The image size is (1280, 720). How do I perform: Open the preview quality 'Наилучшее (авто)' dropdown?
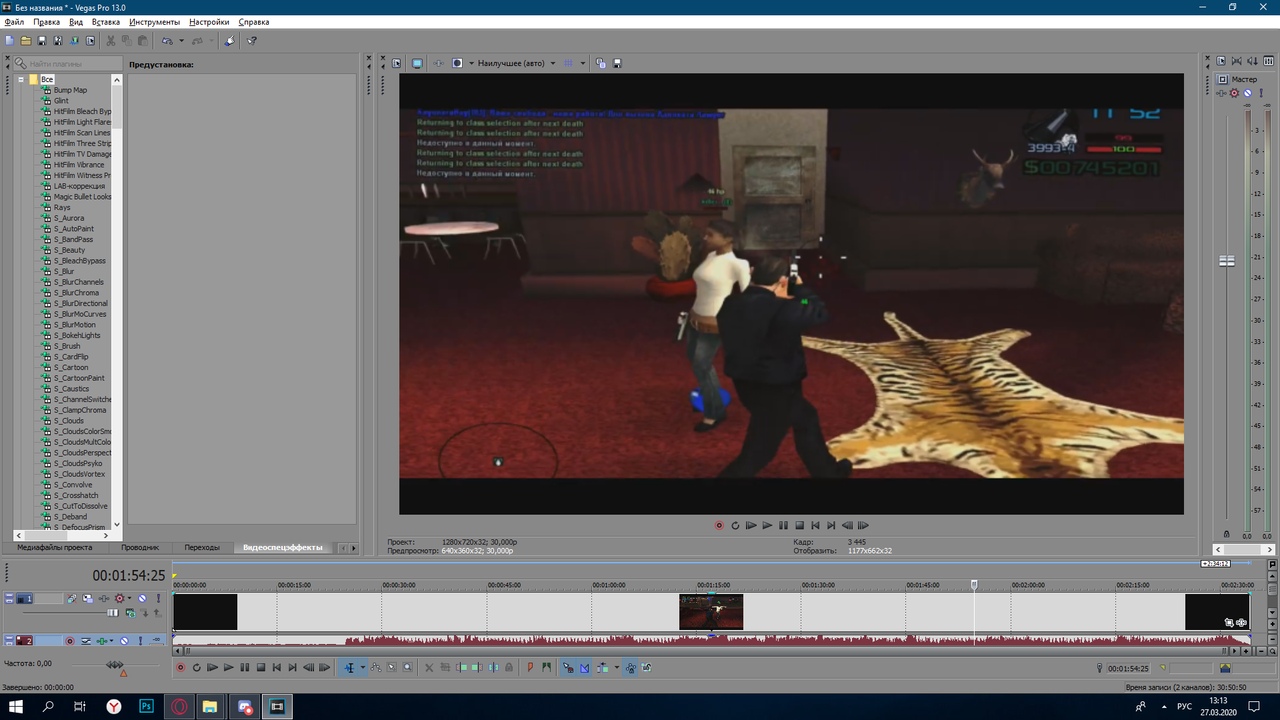[516, 63]
